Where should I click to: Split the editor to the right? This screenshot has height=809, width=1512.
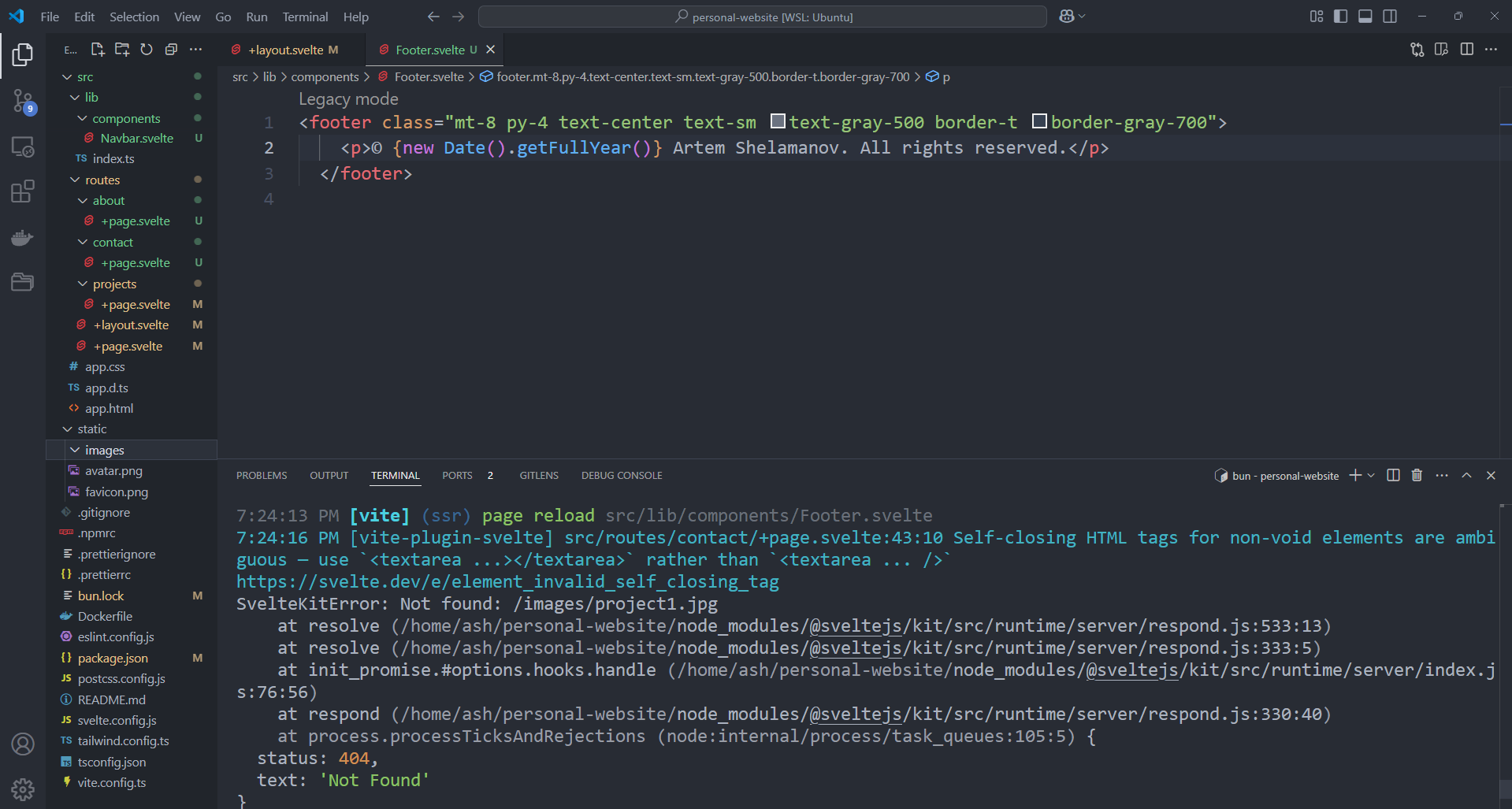(x=1466, y=50)
